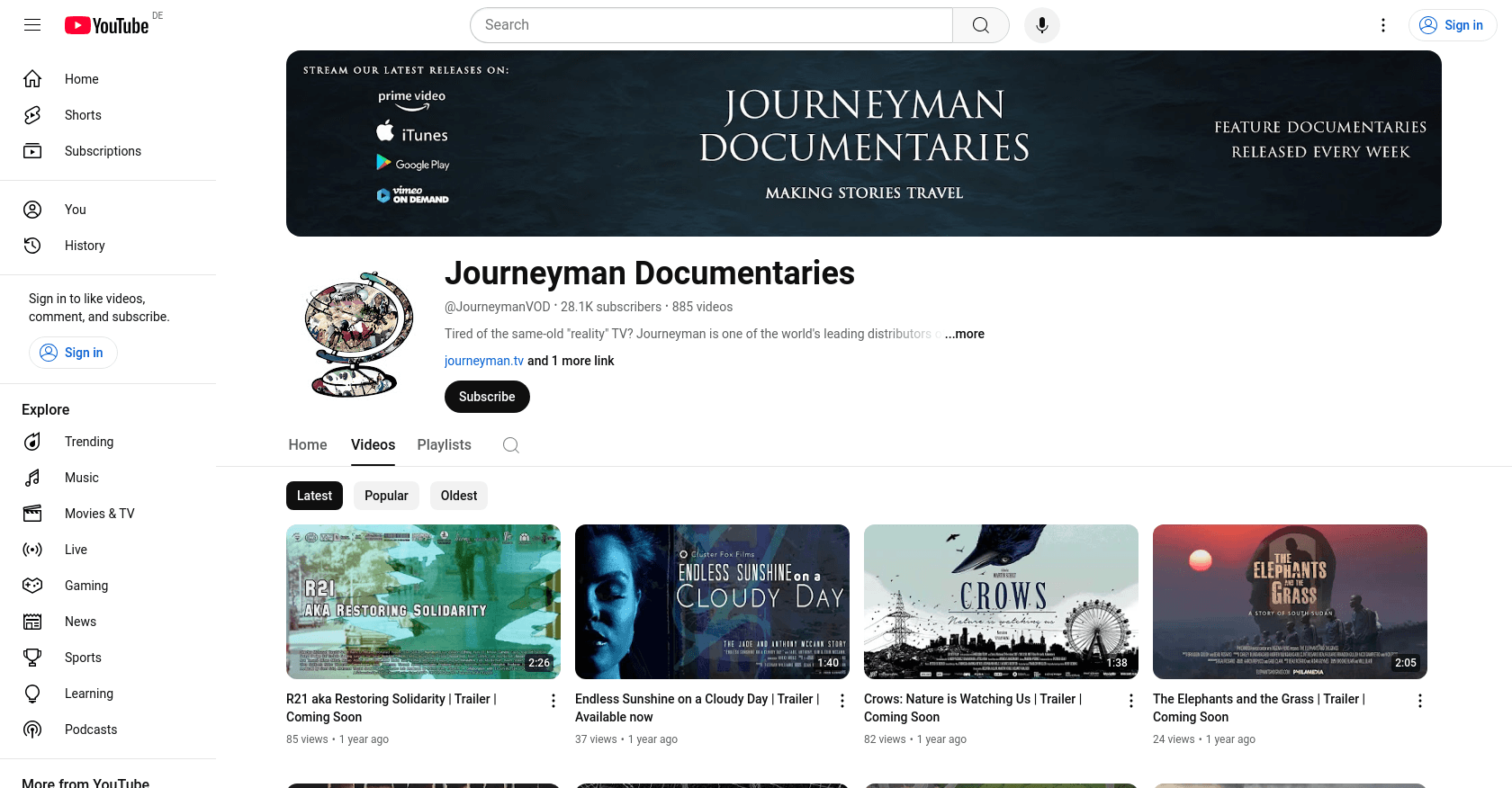
Task: Open options menu for R21 trailer
Action: 553,701
